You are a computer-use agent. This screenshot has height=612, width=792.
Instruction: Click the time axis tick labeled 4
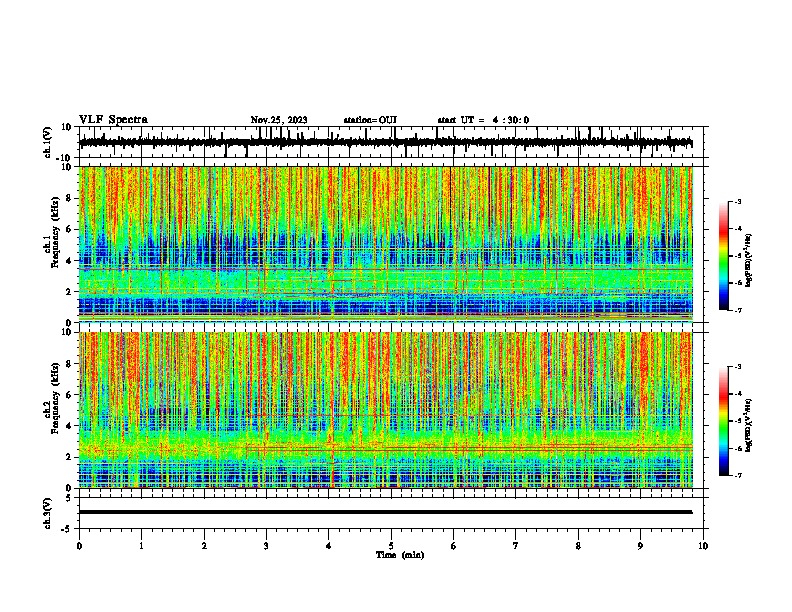(329, 546)
